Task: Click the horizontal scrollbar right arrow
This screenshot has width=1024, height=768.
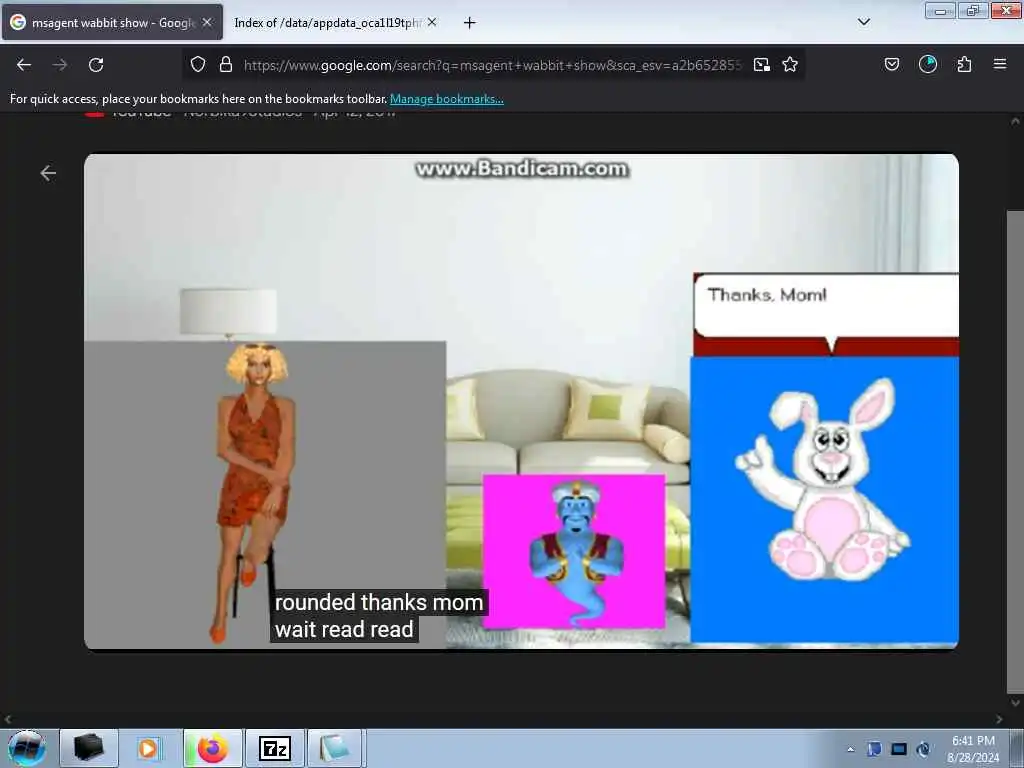Action: pos(999,719)
